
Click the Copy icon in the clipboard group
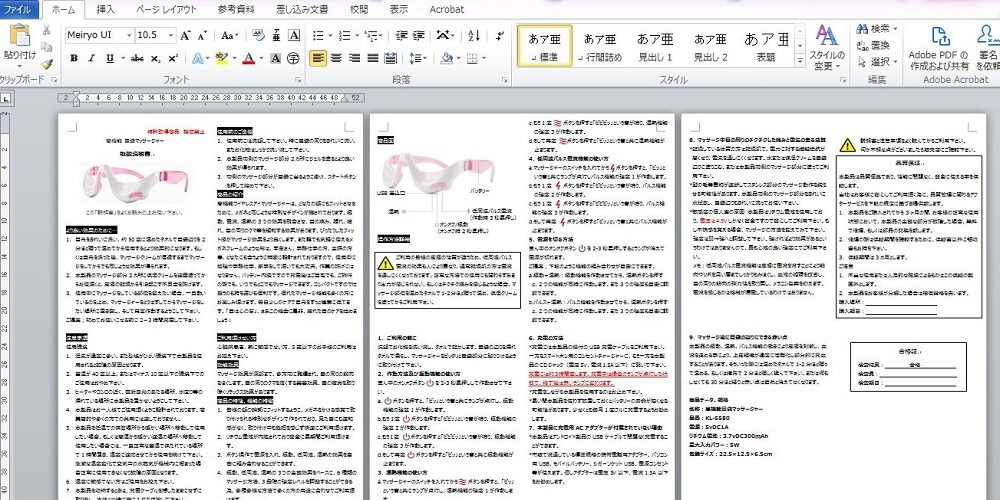[x=46, y=47]
